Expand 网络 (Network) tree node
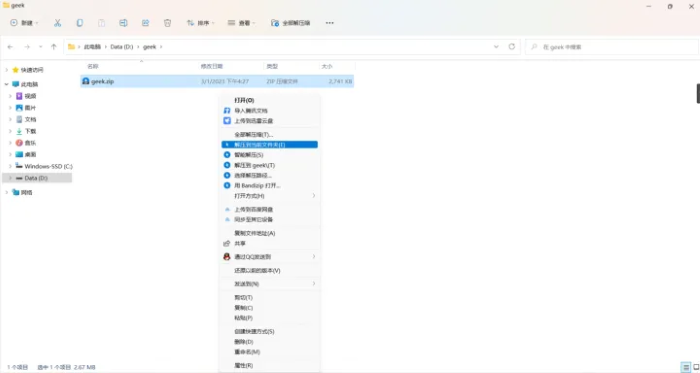Screen dimensions: 700x373 tap(6, 192)
